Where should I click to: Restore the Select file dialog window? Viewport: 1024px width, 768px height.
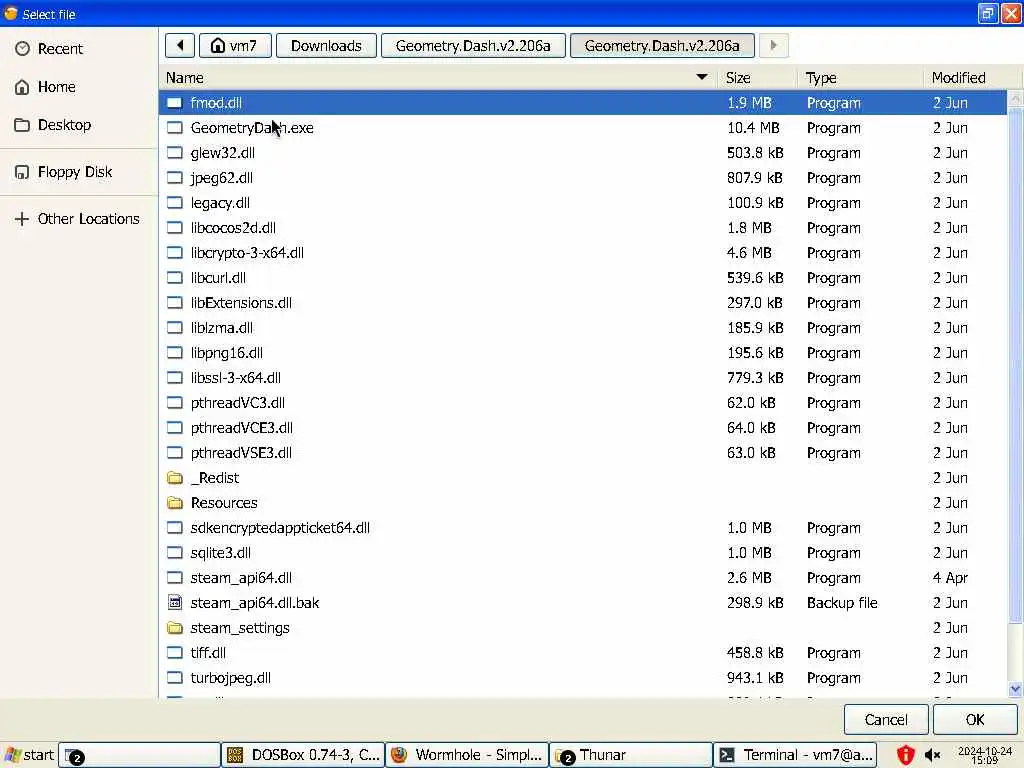tap(987, 14)
